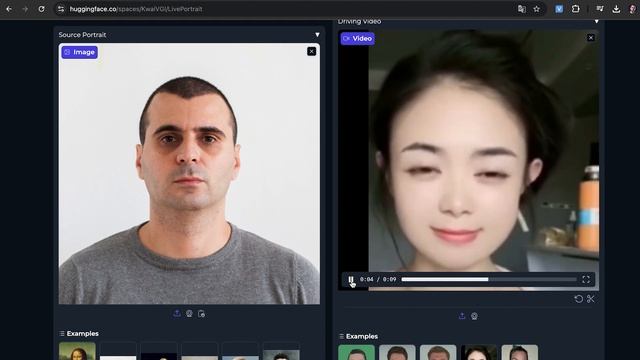The image size is (640, 360).
Task: Click the Video label badge
Action: click(358, 39)
